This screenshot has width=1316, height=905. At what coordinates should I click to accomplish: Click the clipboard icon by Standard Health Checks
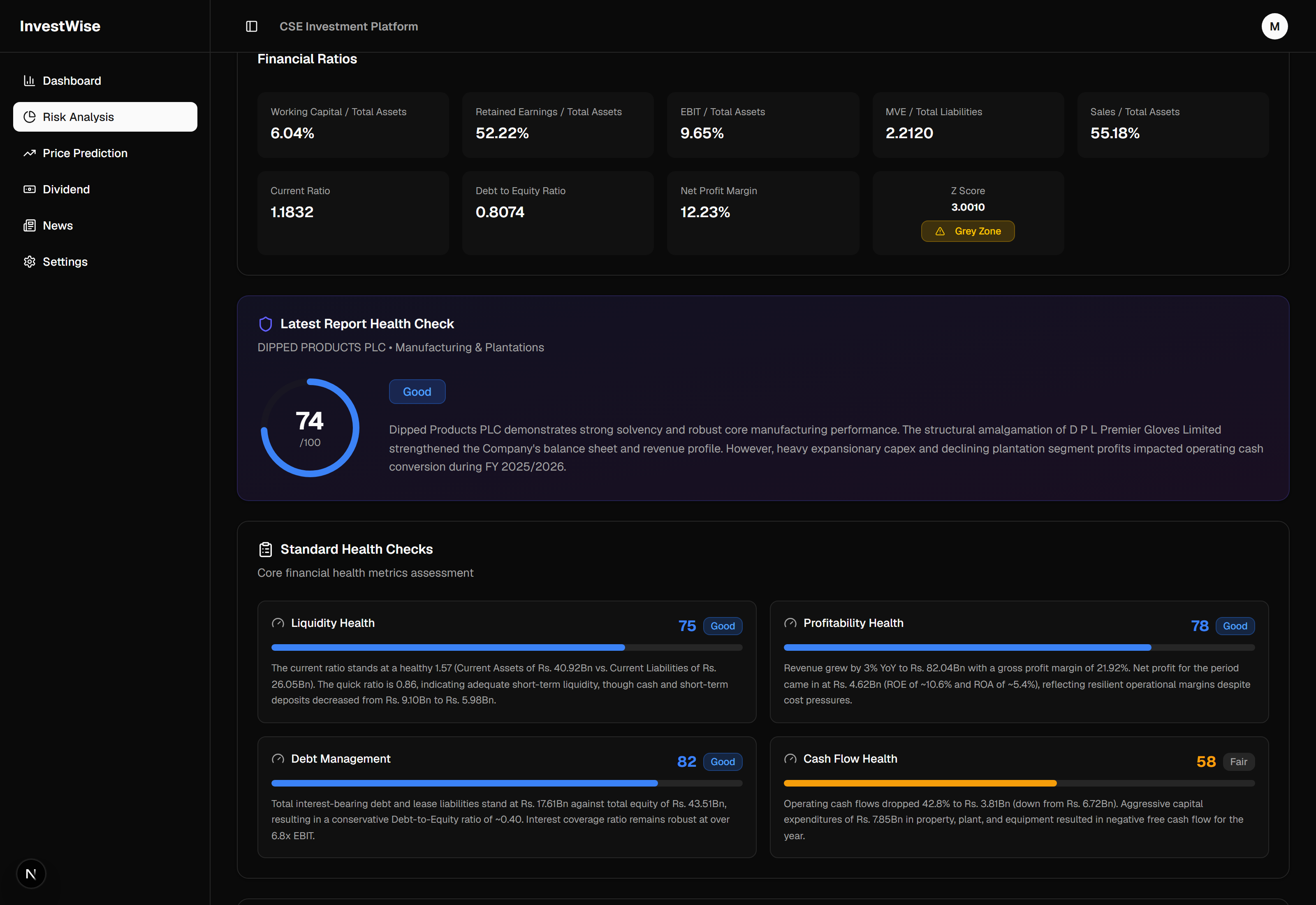click(x=265, y=550)
